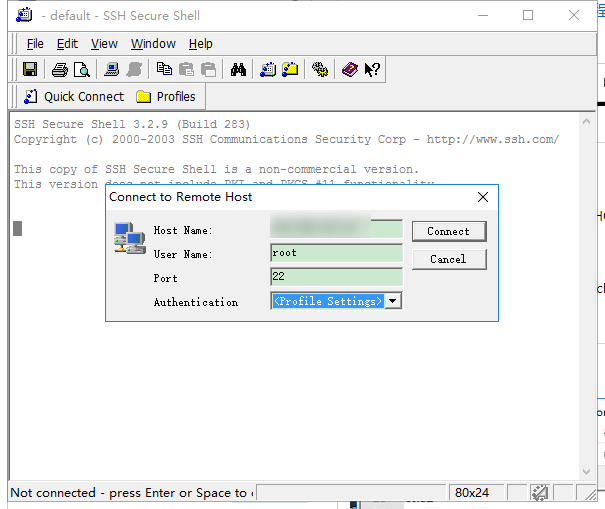Click the 'Authentication' label in dialog
The width and height of the screenshot is (605, 509).
pos(196,302)
